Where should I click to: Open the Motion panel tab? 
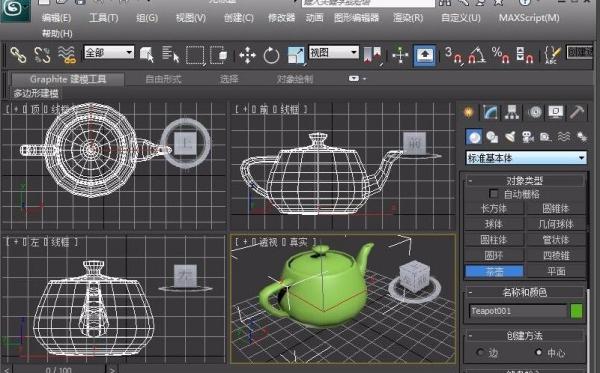coord(535,112)
